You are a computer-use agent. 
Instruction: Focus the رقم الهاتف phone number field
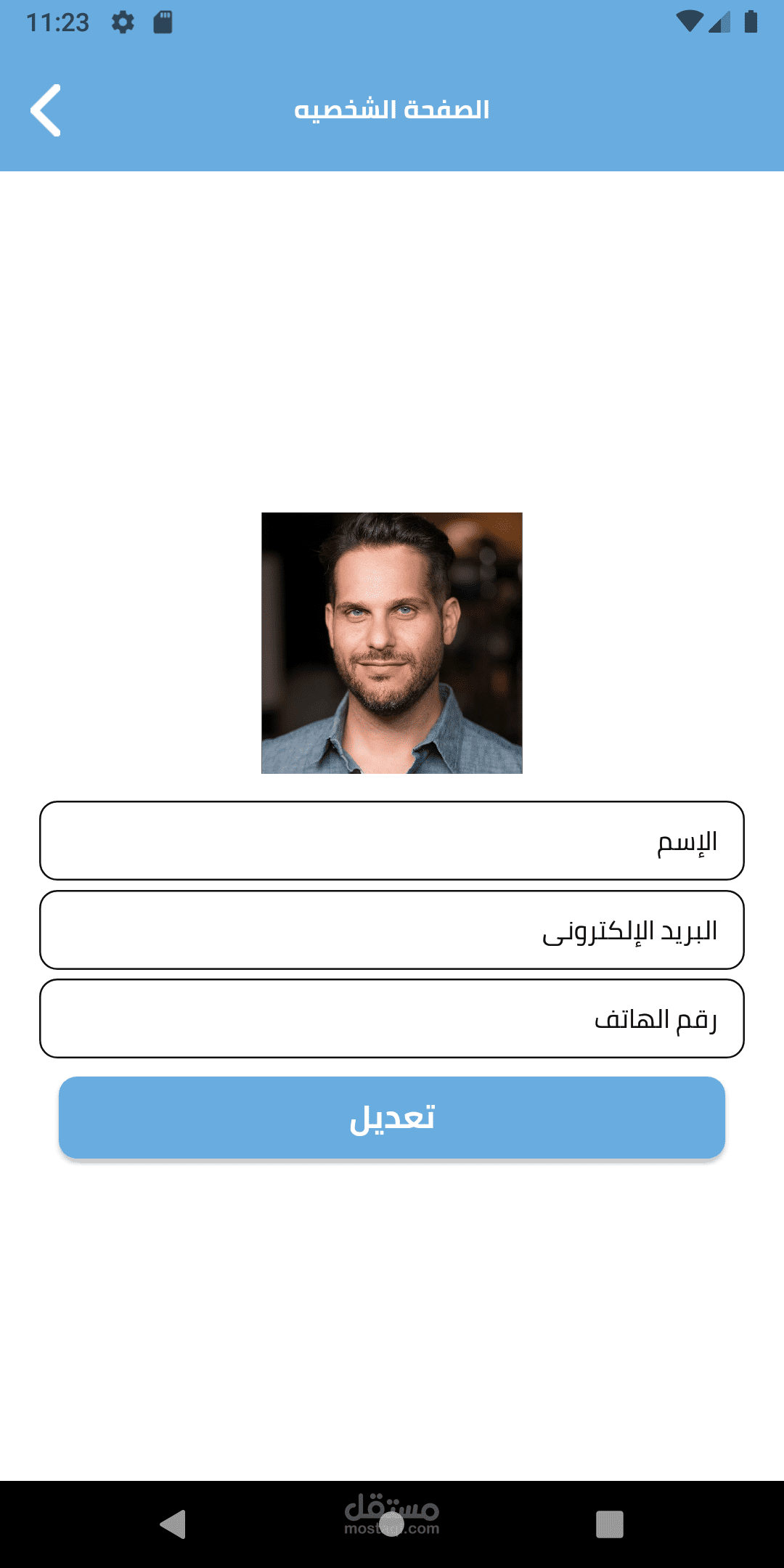click(392, 1018)
